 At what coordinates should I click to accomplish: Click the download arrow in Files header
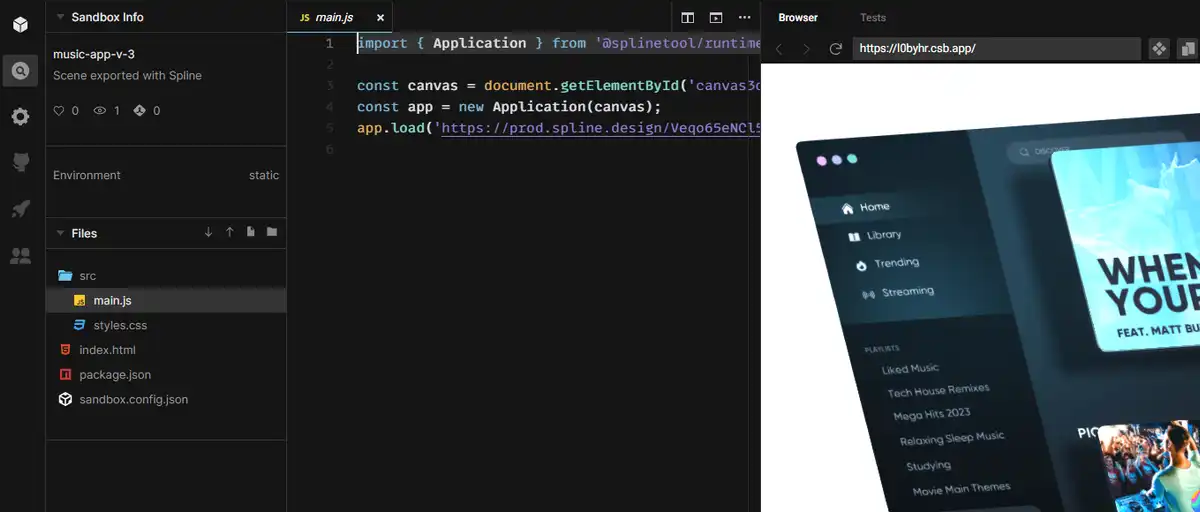(x=208, y=232)
